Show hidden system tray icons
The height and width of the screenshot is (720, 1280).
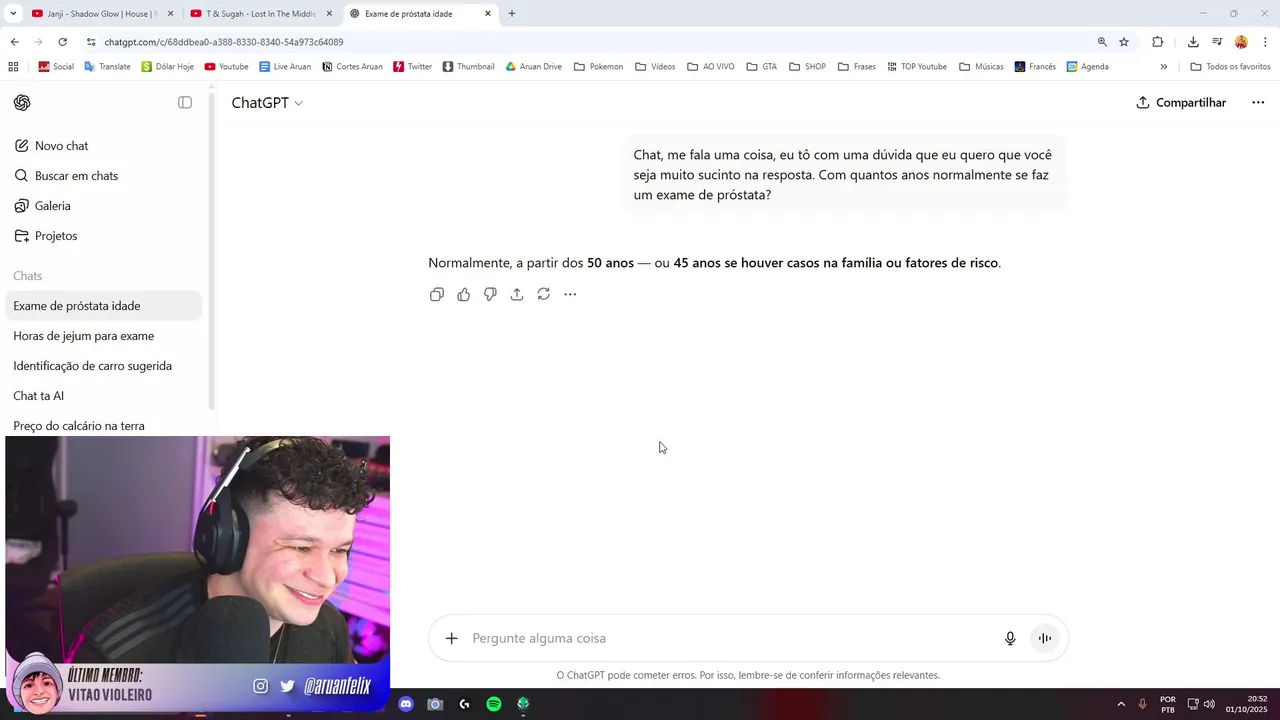click(1121, 704)
